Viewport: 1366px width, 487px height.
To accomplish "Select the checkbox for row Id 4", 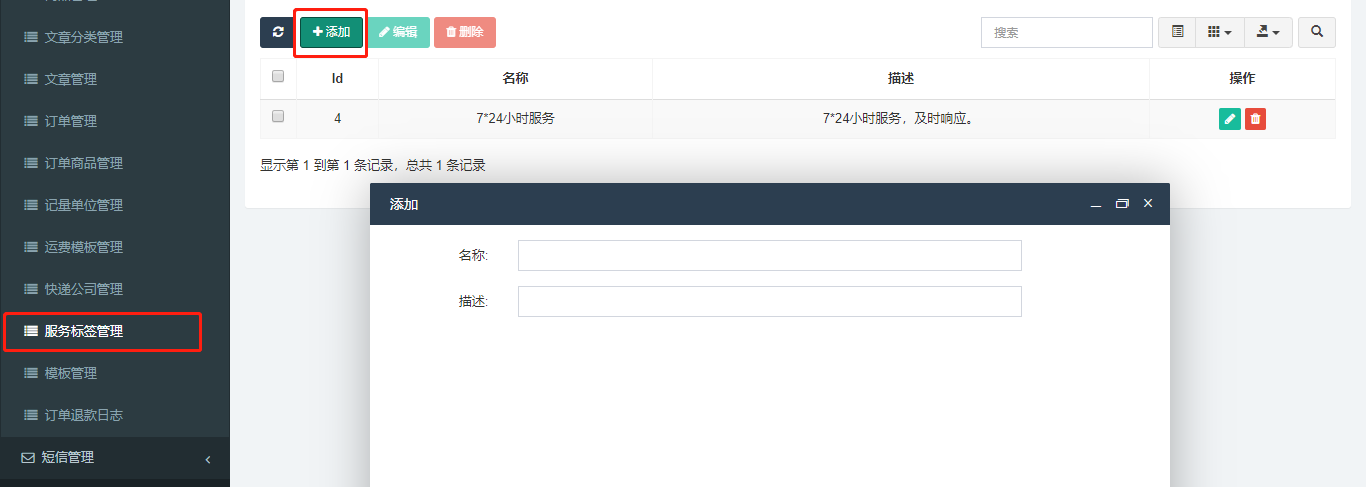I will (x=278, y=116).
